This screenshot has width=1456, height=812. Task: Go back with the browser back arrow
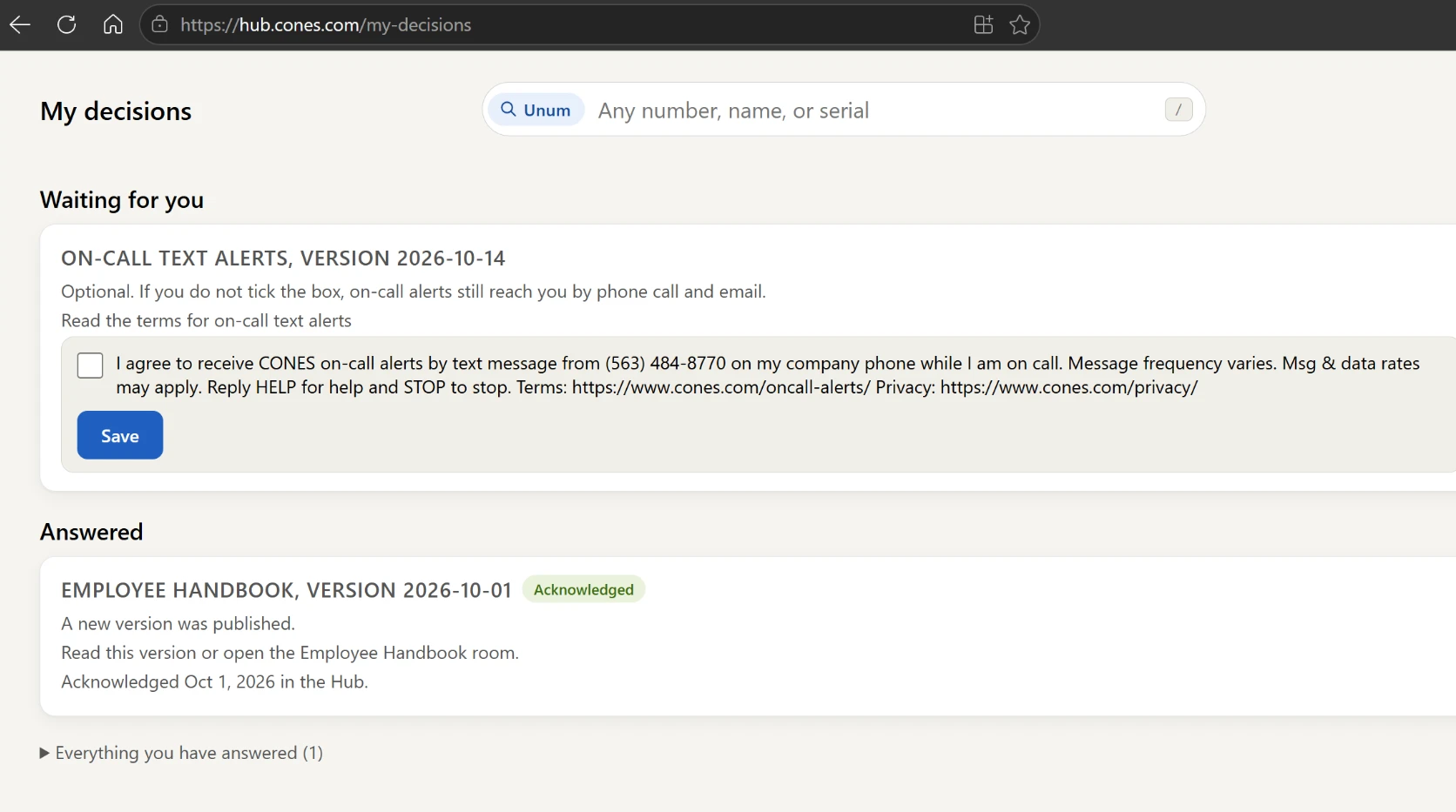coord(20,24)
